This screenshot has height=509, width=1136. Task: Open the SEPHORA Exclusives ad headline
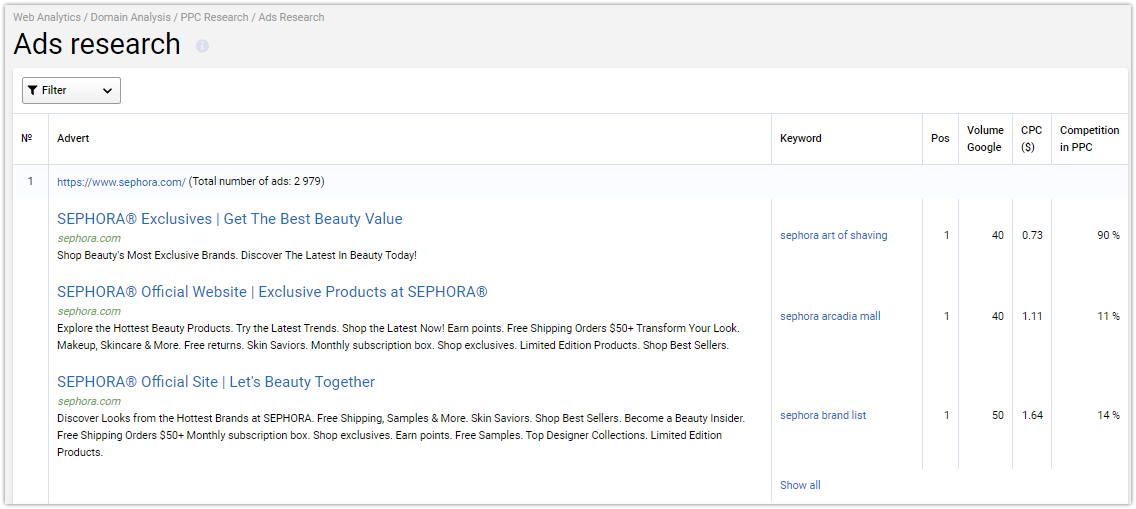click(x=230, y=219)
